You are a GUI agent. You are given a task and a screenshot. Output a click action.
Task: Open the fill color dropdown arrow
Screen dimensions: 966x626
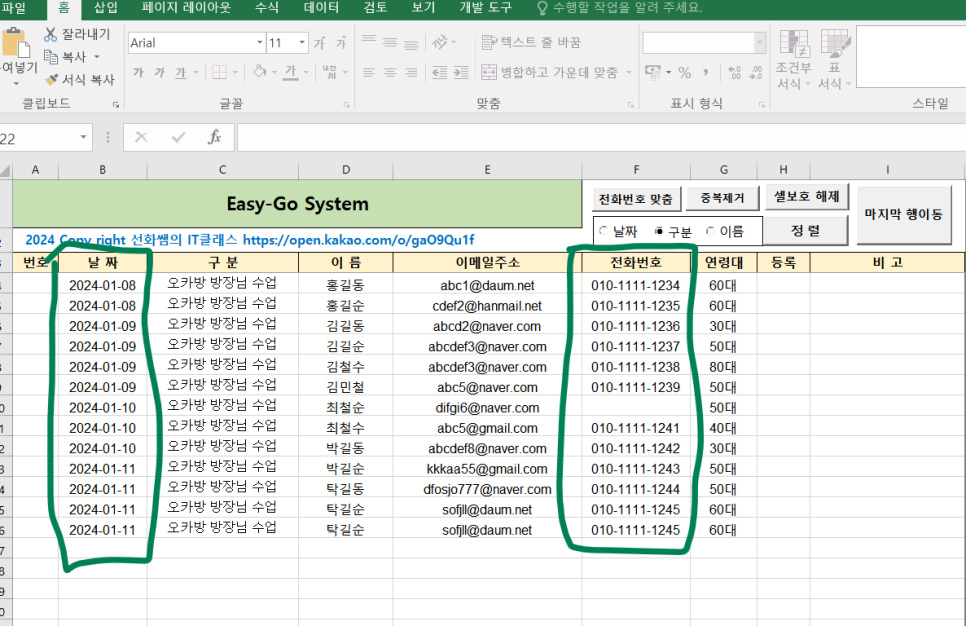(274, 73)
